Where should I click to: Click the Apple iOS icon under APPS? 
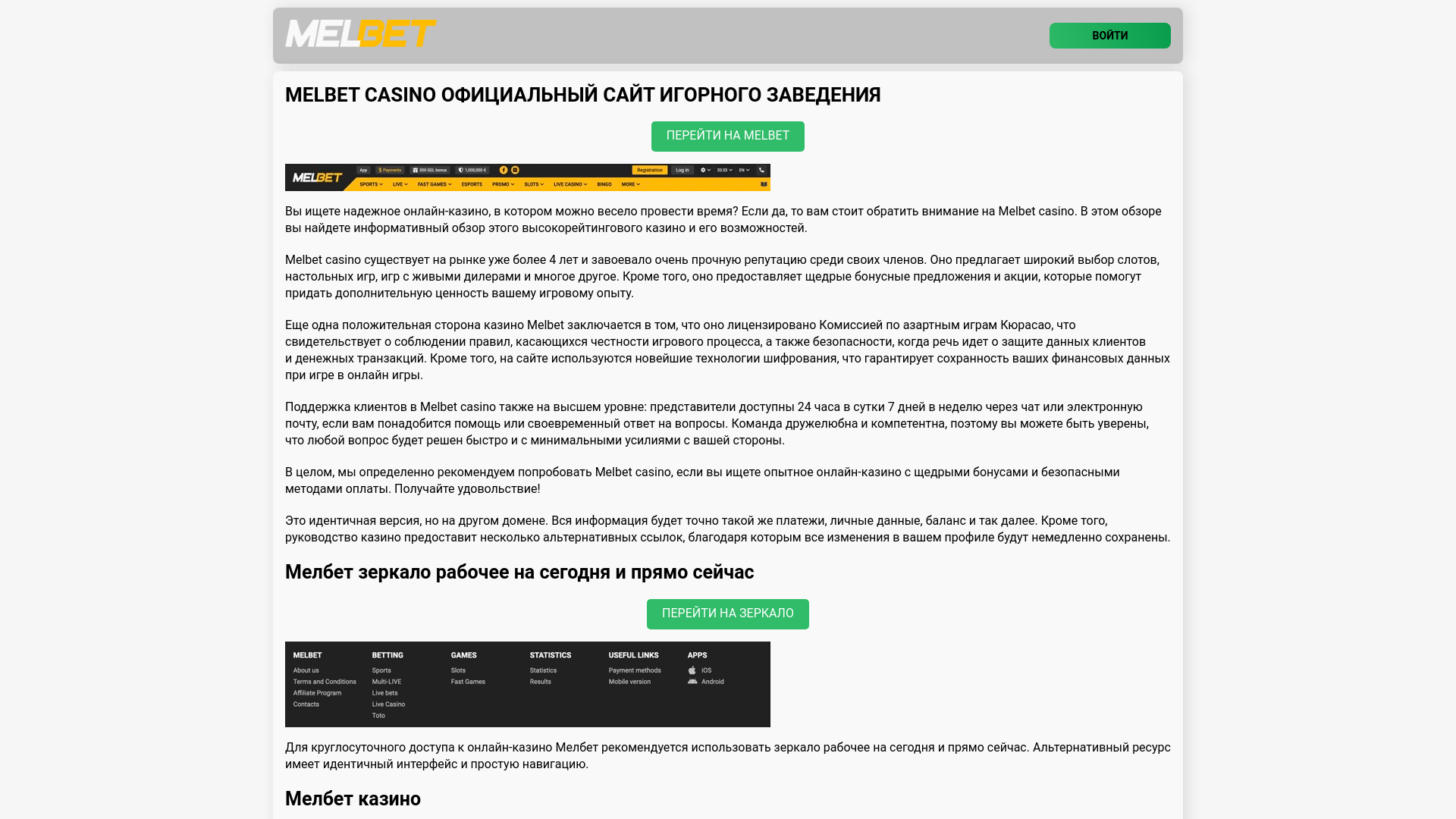tap(692, 670)
